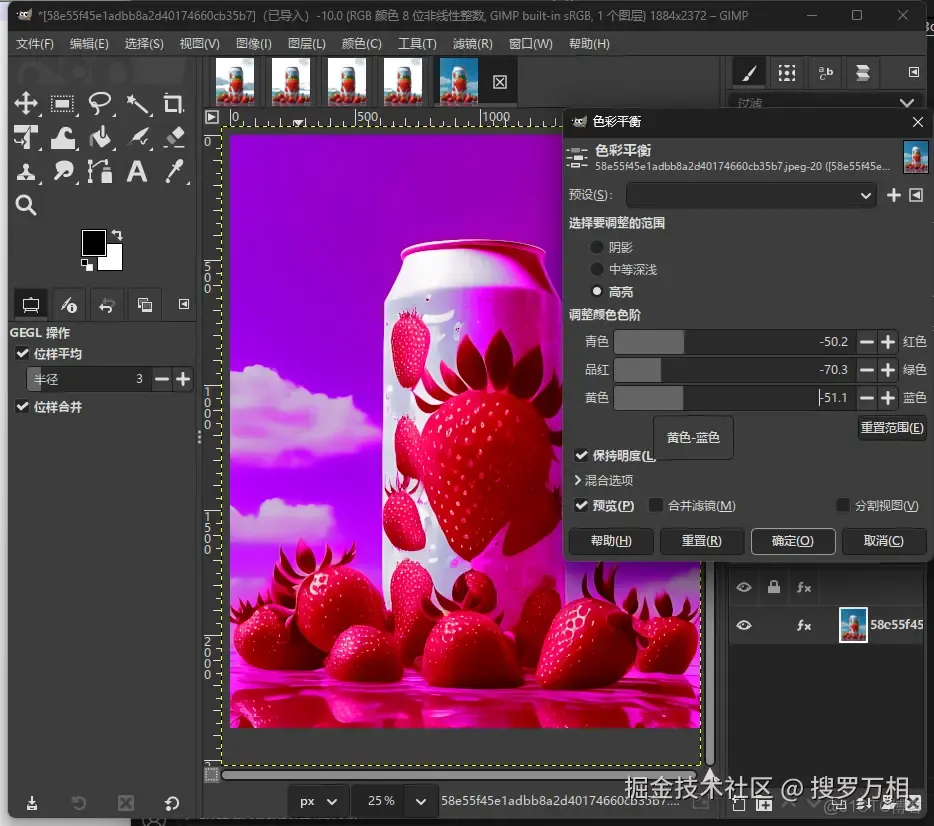Screen dimensions: 934x826
Task: Select the Move tool
Action: pyautogui.click(x=26, y=104)
